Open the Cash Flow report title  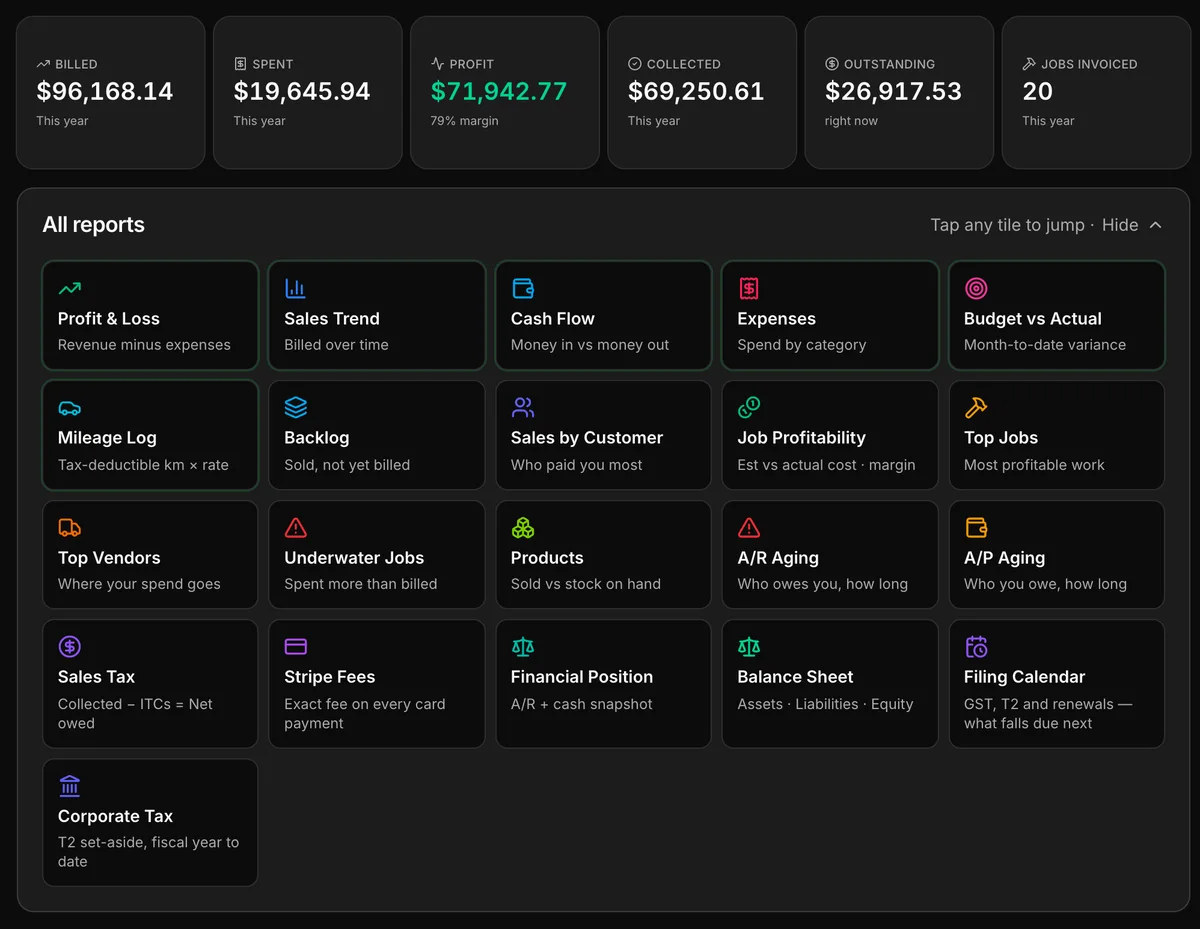553,319
